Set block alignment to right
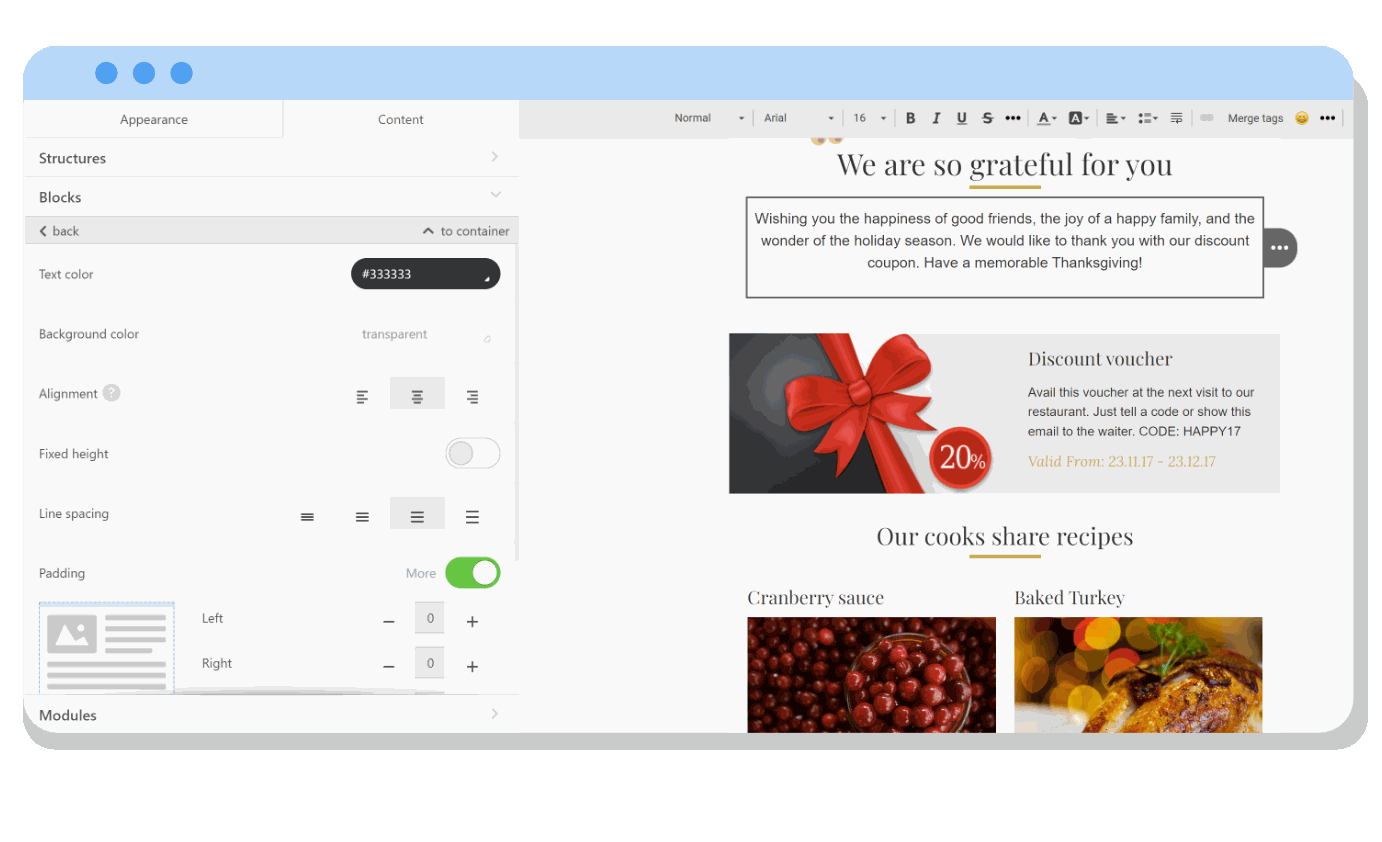 472,397
